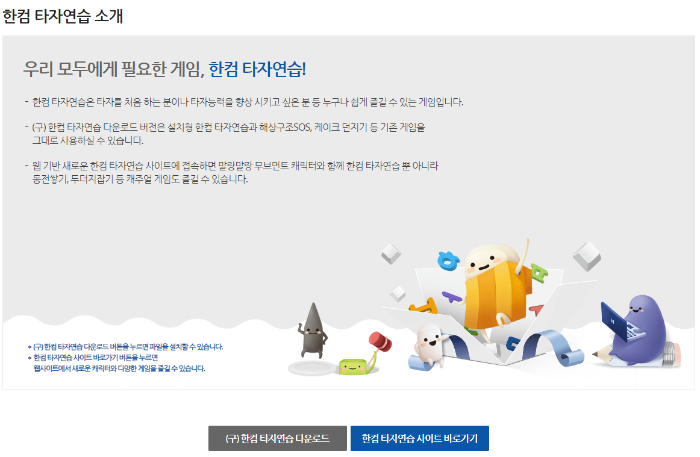The image size is (700, 457).
Task: Click the paragraph mentioning 해상구조SOS, 케이크 던지기
Action: (x=229, y=134)
